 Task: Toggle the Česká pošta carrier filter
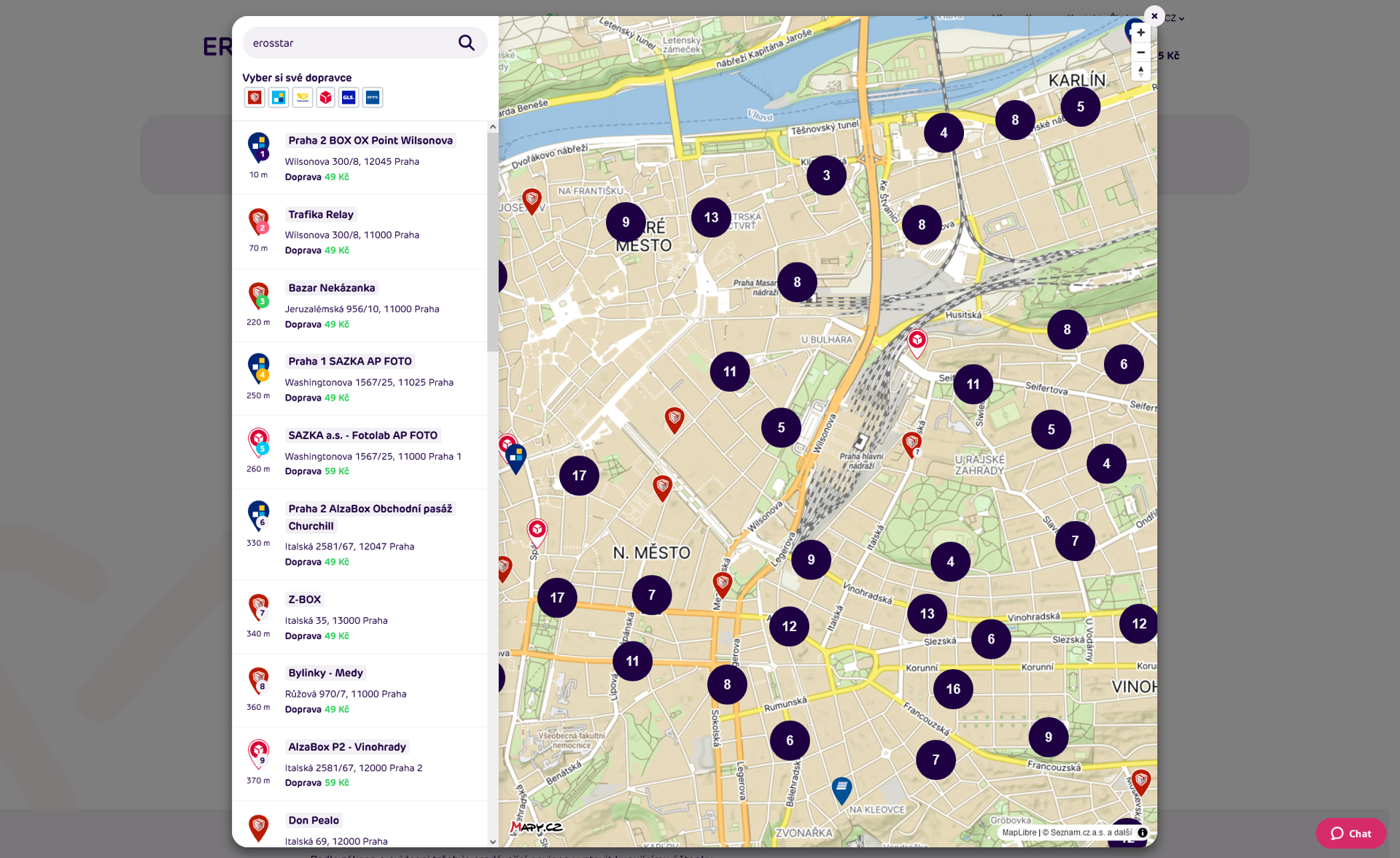coord(303,97)
